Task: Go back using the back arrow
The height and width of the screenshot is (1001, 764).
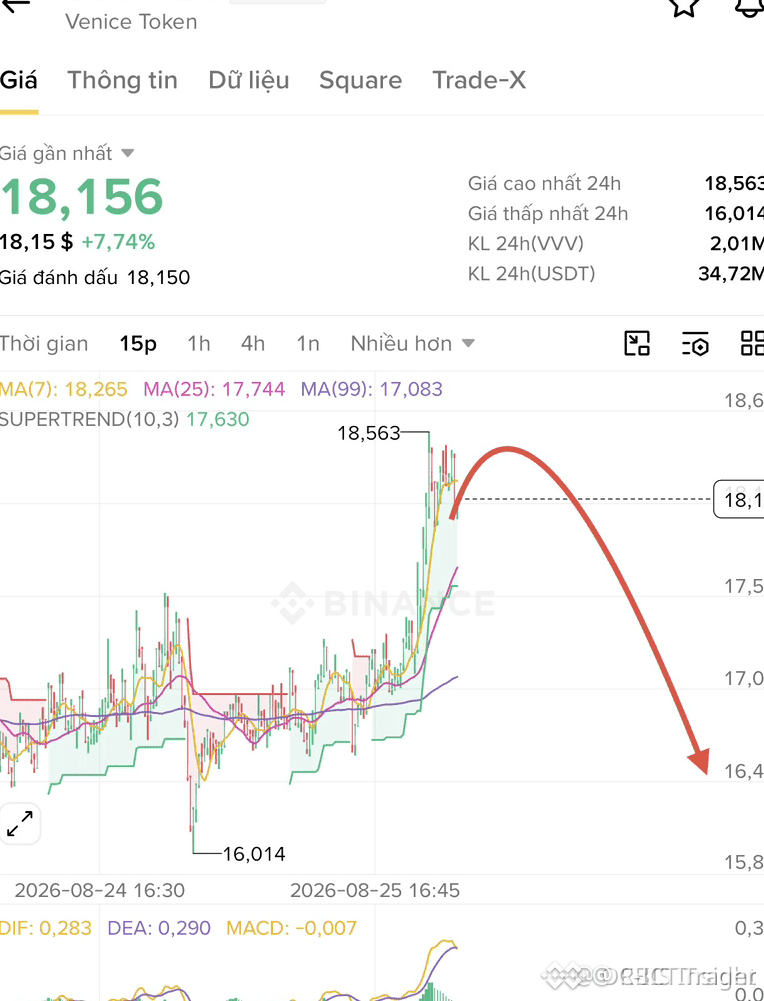Action: point(15,4)
